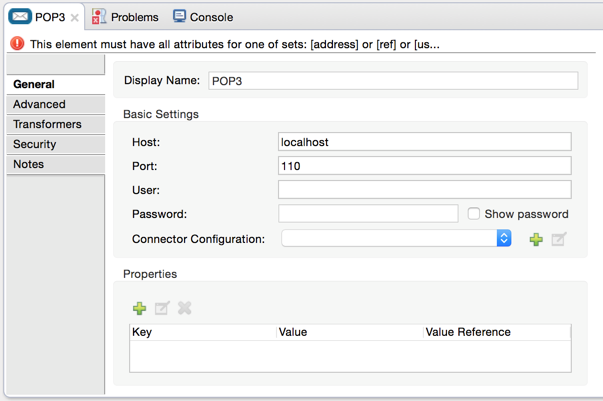Focus the Port input field
Image resolution: width=603 pixels, height=401 pixels.
425,166
